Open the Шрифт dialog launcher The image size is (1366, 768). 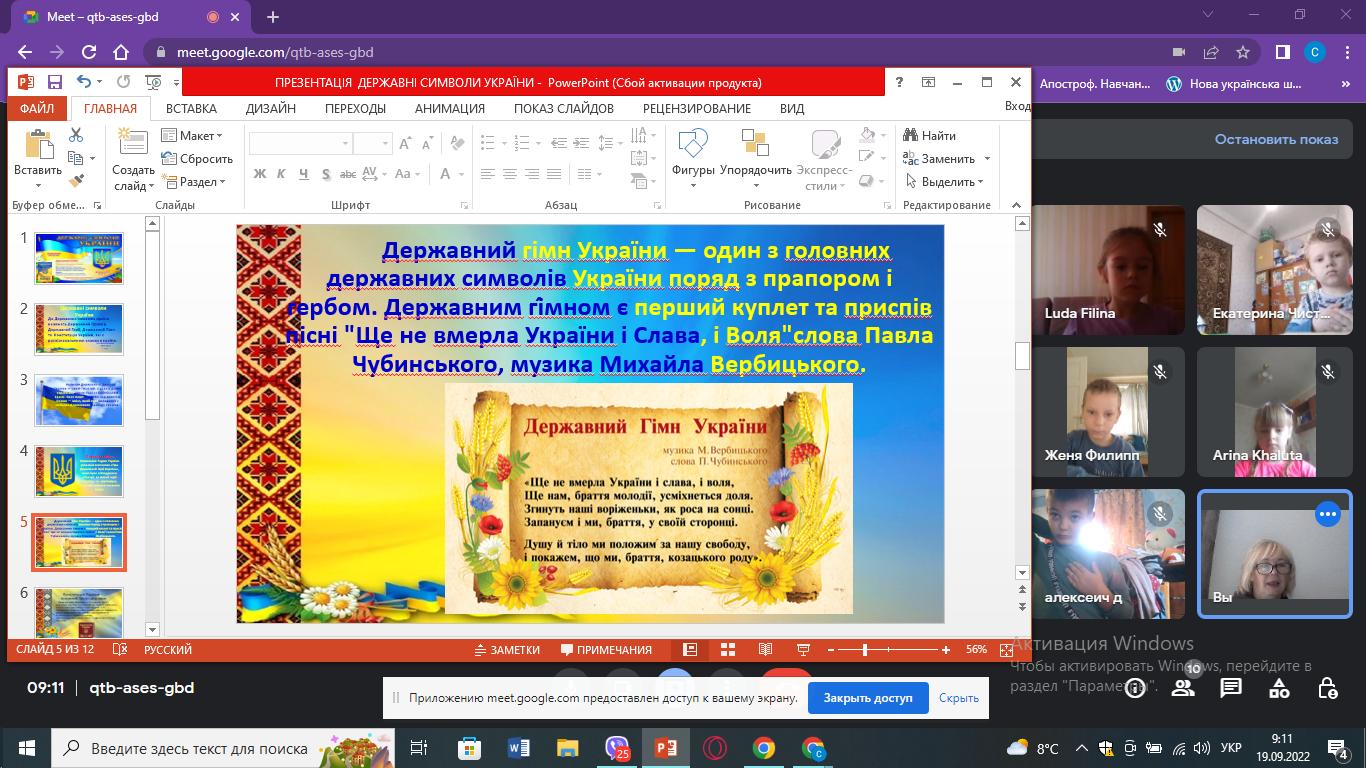click(465, 206)
